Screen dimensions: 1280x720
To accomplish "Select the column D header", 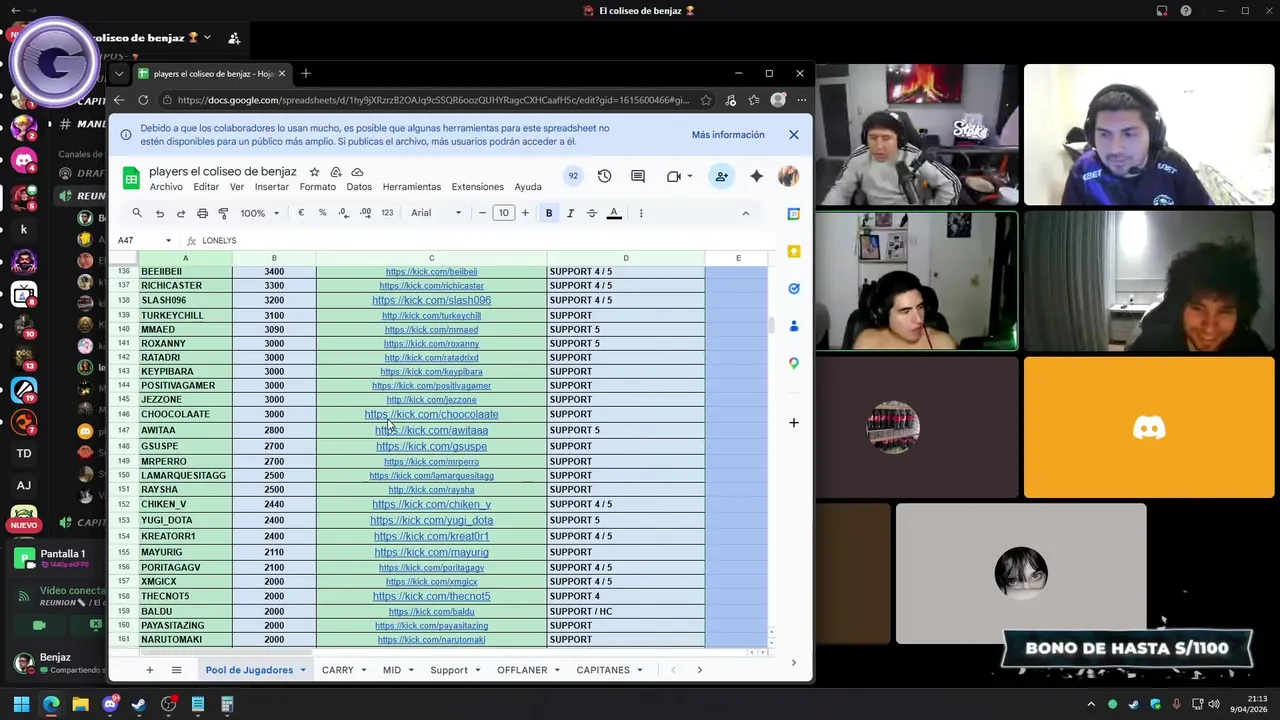I will (626, 258).
